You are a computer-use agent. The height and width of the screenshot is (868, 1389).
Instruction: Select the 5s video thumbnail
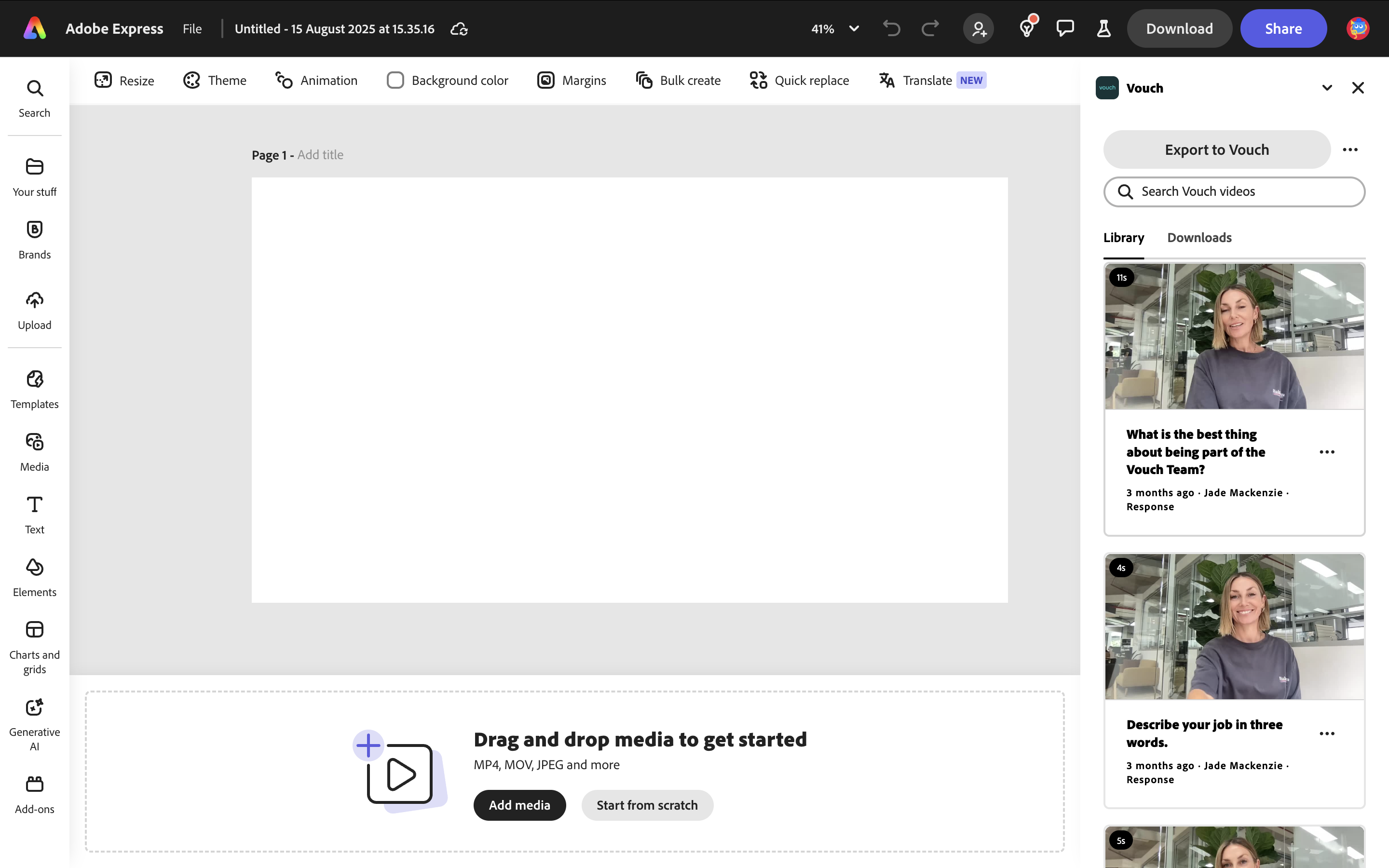pos(1234,847)
